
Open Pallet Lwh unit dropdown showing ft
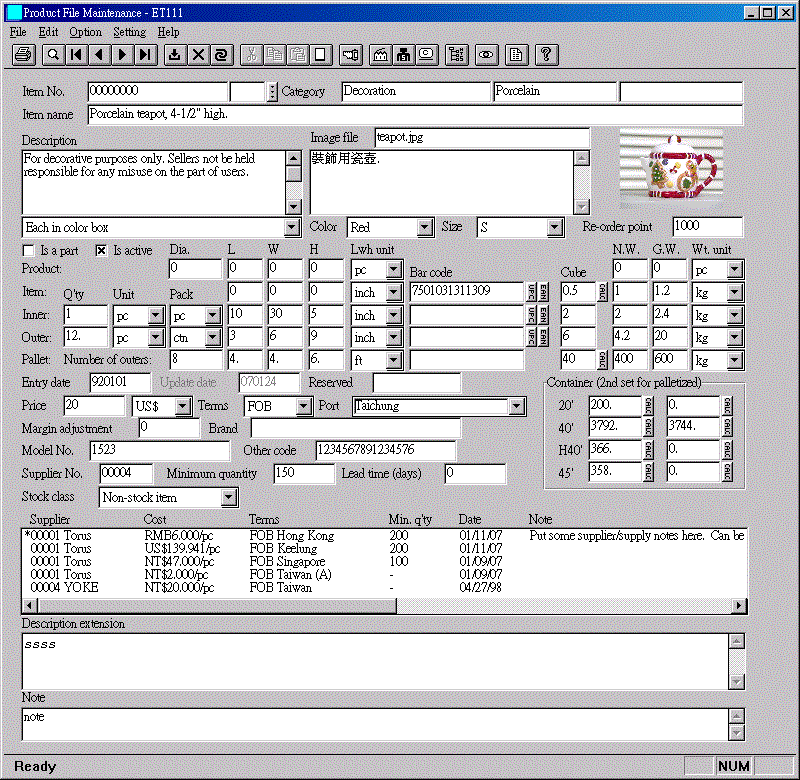click(x=393, y=361)
